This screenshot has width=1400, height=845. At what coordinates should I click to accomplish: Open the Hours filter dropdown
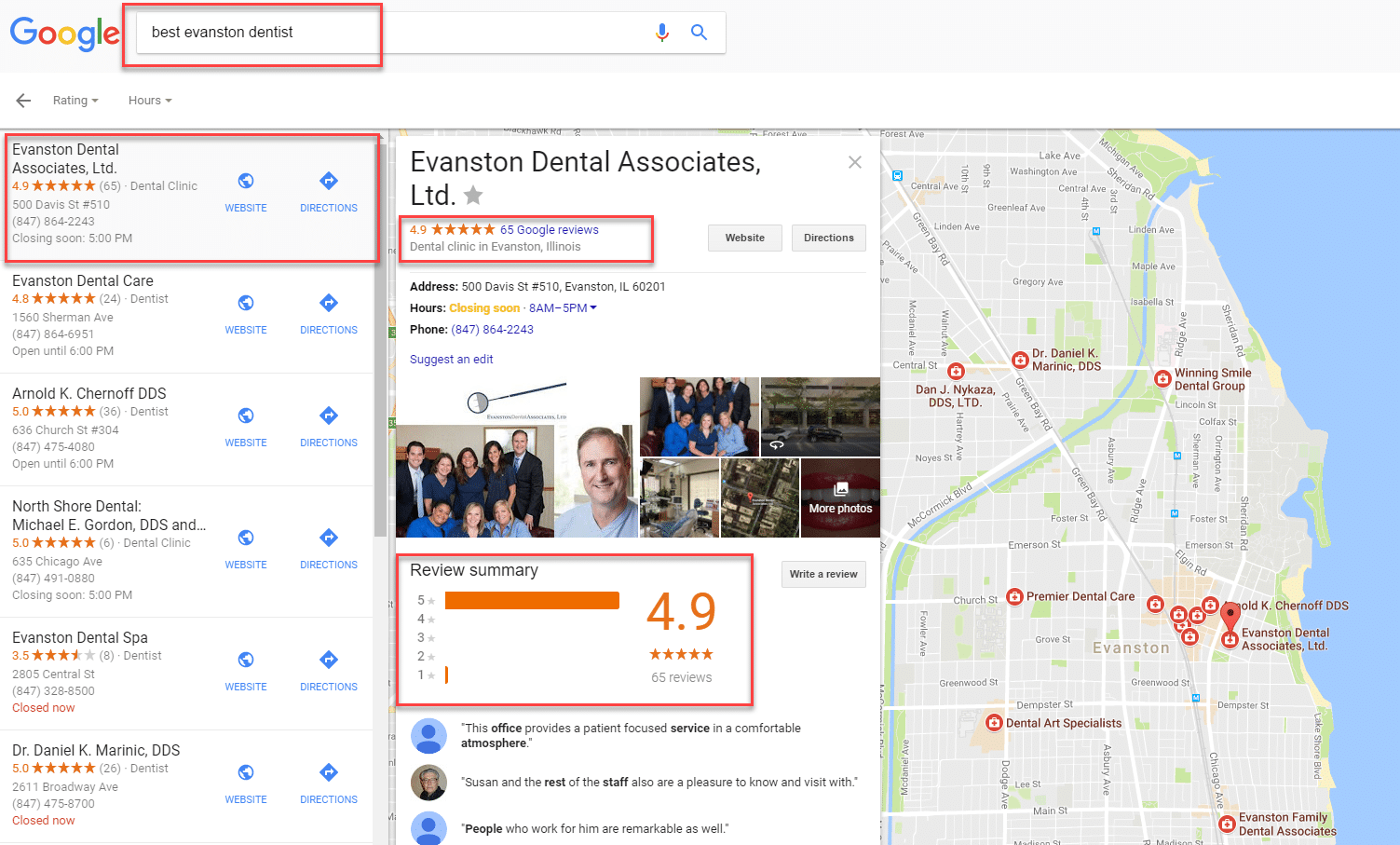pos(150,101)
